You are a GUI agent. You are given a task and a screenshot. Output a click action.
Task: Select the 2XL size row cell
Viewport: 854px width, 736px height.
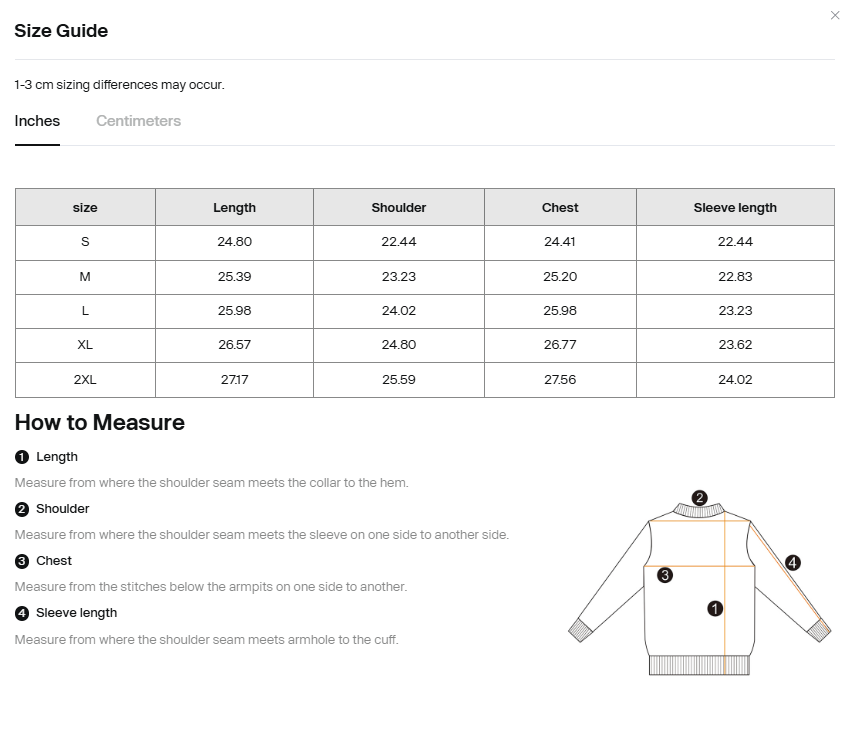tap(85, 380)
